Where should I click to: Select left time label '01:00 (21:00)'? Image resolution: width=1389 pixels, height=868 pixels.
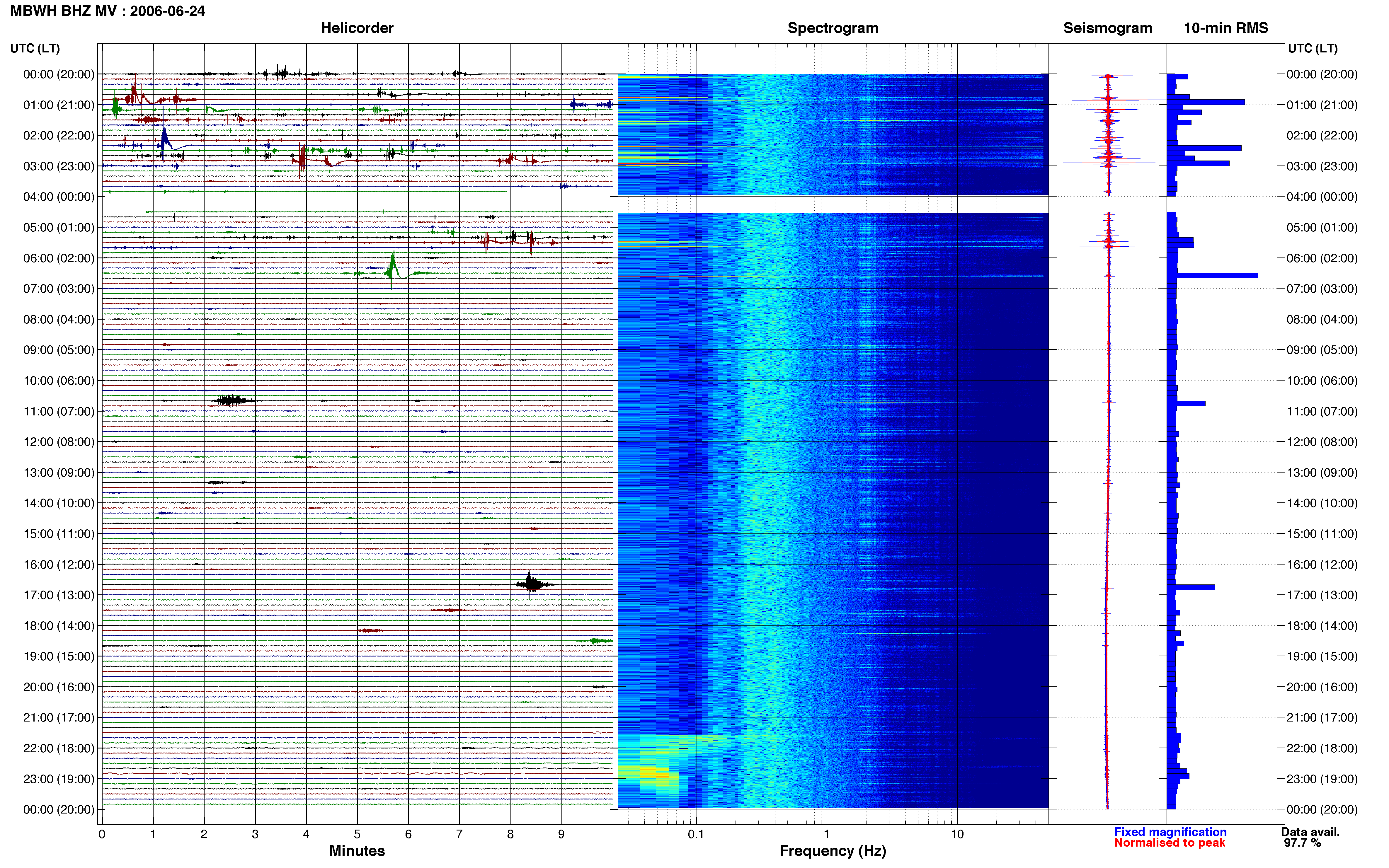click(59, 105)
